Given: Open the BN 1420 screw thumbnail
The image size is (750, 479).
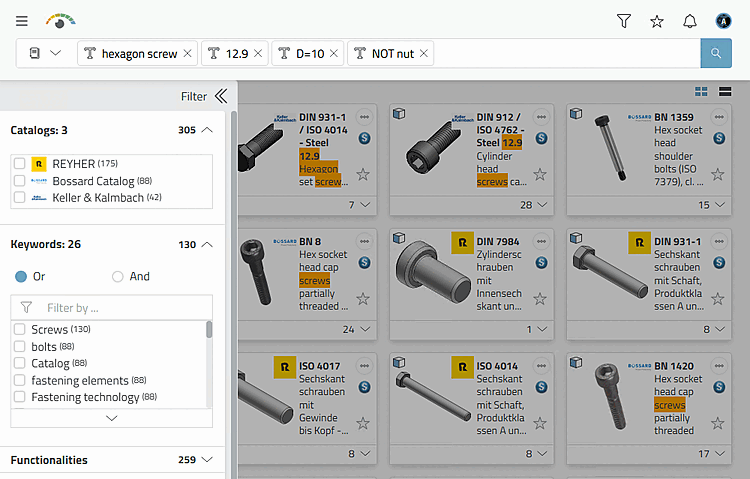Looking at the screenshot, I should [608, 396].
